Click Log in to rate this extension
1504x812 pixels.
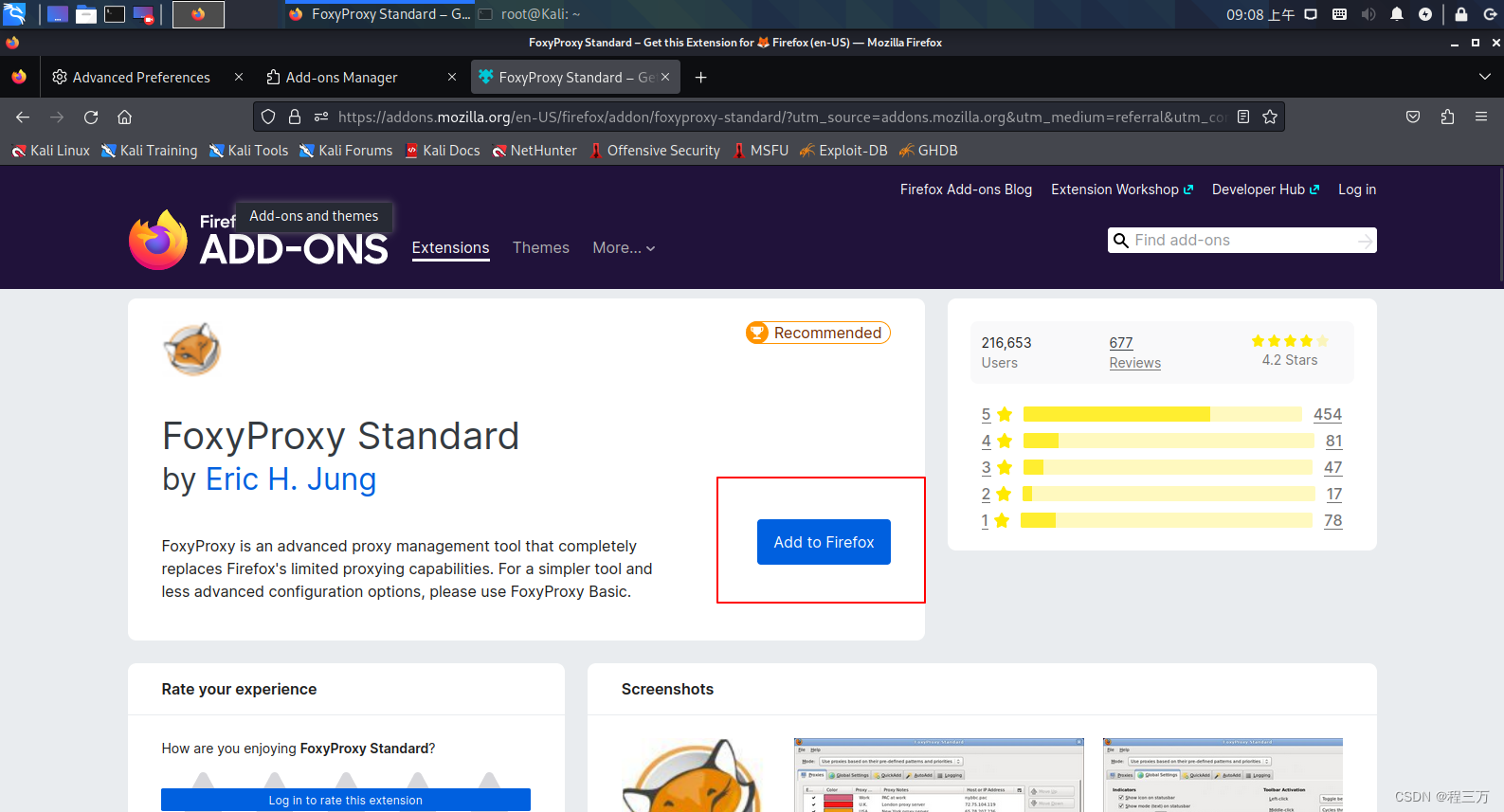click(346, 800)
